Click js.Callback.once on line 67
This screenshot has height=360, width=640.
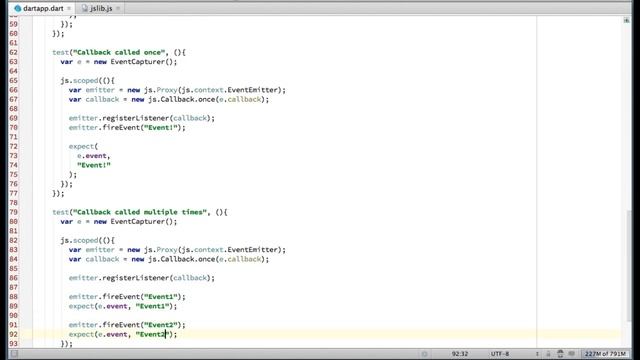point(181,99)
